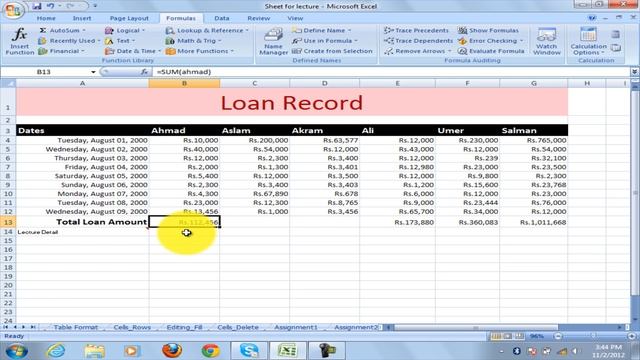Switch to the Home tab
The image size is (640, 360).
click(x=46, y=18)
